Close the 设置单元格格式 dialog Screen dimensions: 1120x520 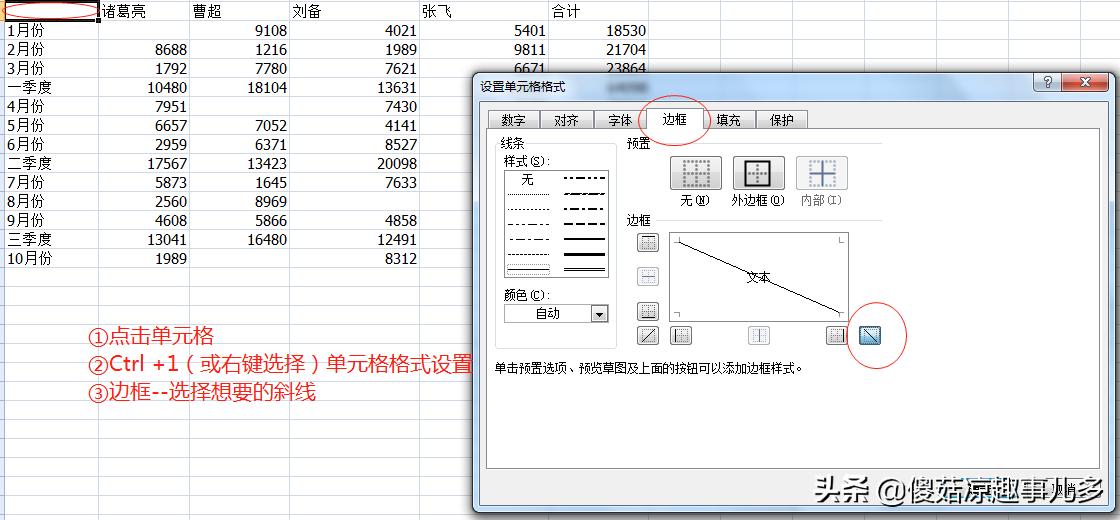(1084, 82)
